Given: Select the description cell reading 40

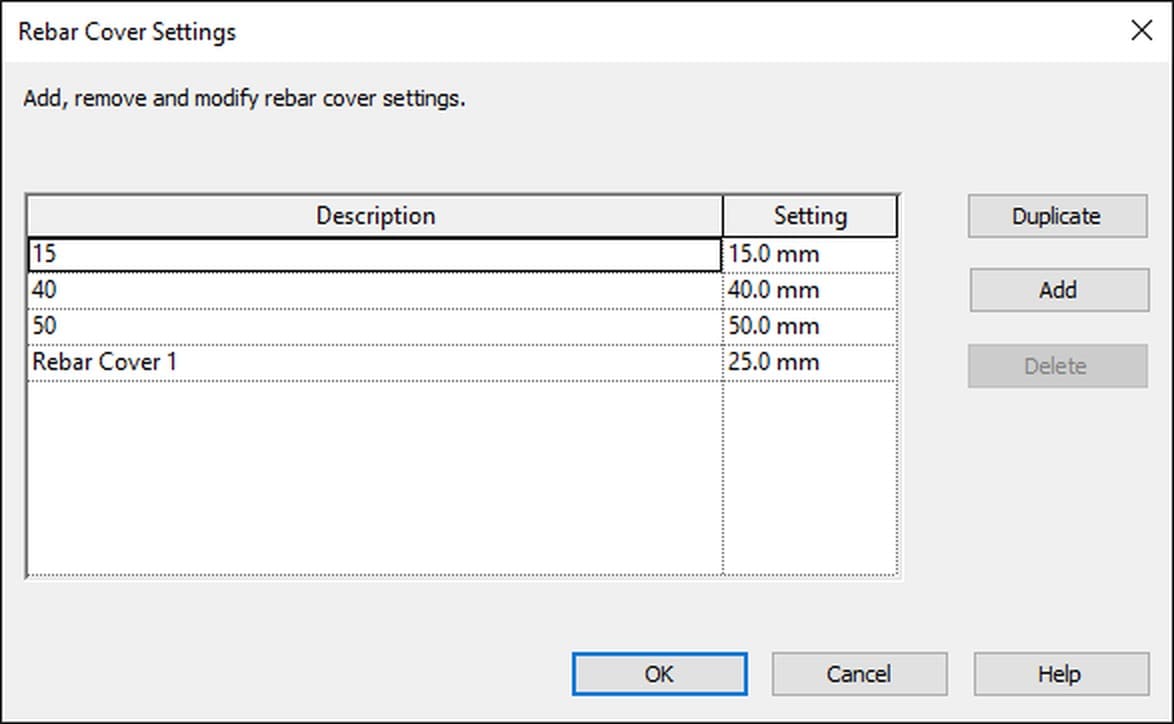Looking at the screenshot, I should point(374,290).
